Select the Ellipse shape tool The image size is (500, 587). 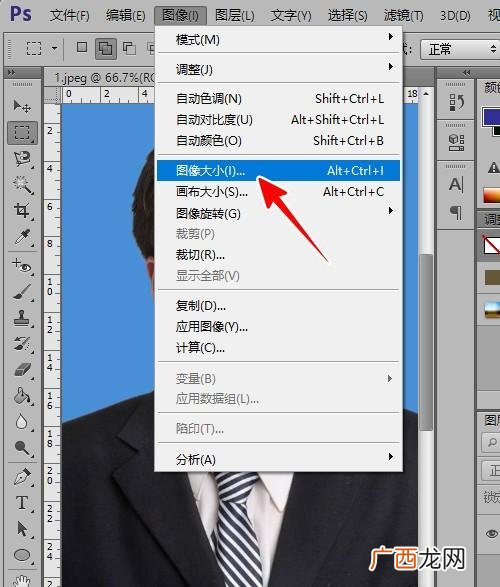pos(22,555)
